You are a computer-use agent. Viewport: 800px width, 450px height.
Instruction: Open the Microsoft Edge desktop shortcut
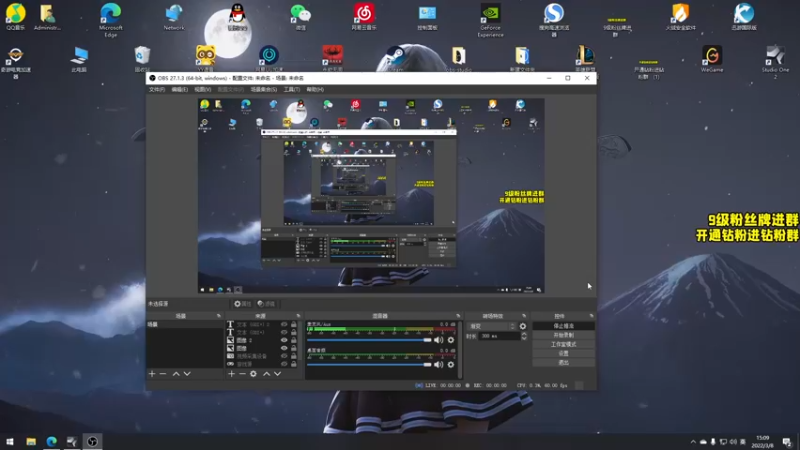[111, 20]
